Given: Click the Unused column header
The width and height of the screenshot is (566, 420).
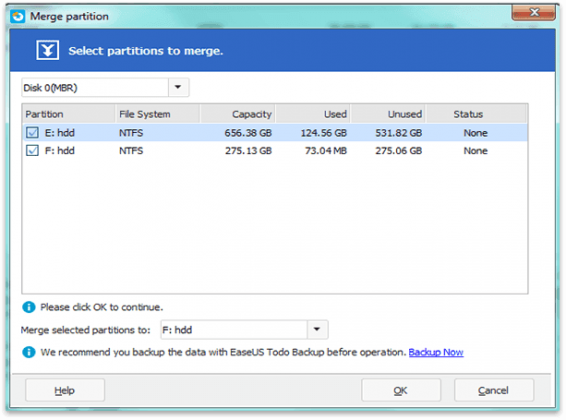Looking at the screenshot, I should (388, 114).
